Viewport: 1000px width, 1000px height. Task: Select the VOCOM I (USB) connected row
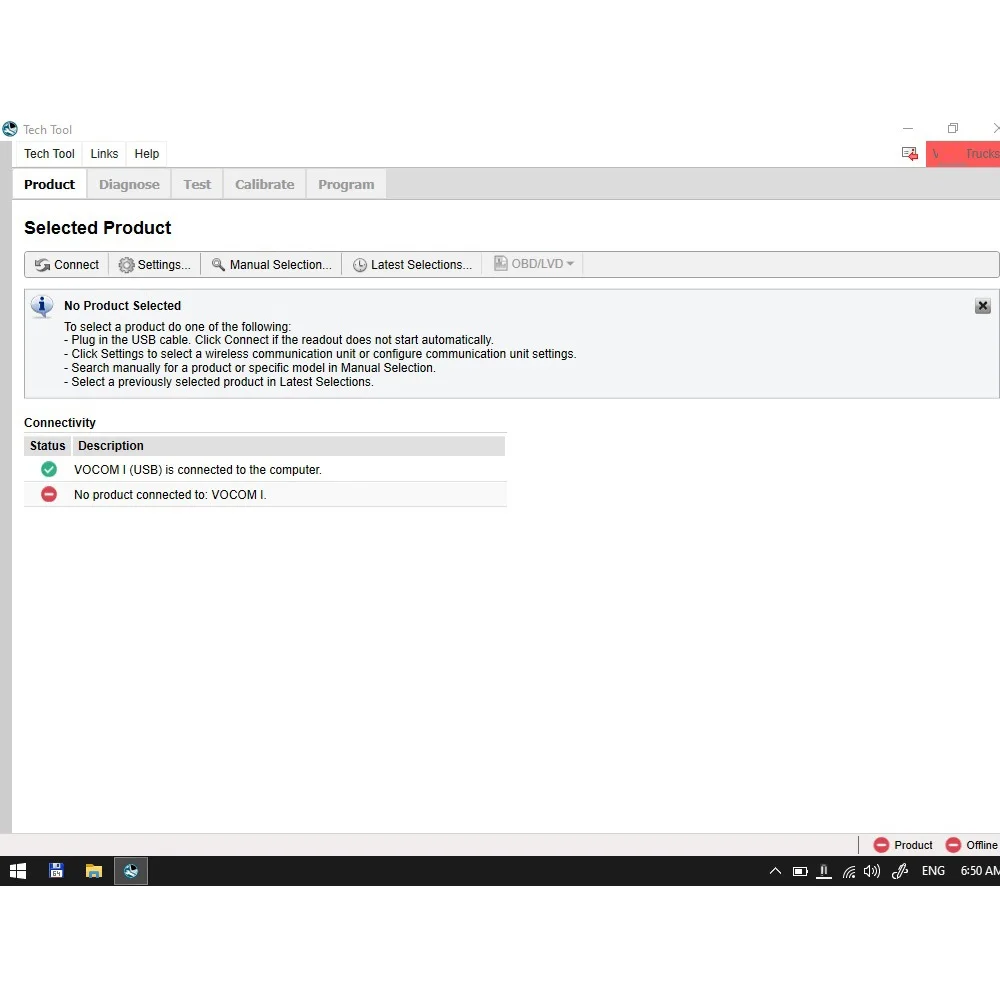point(265,469)
